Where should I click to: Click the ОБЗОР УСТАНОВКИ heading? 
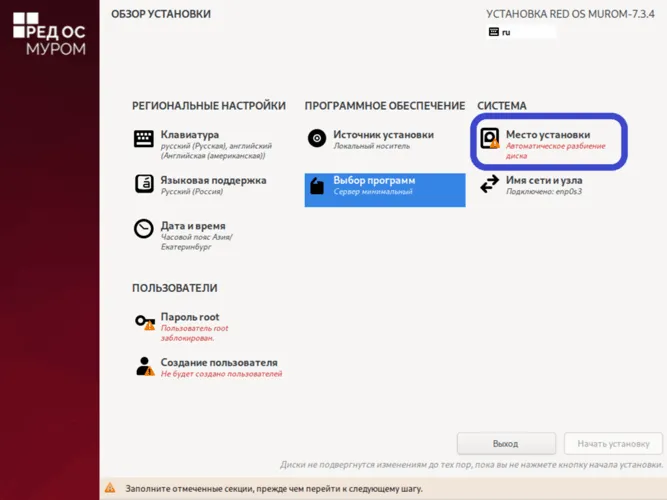pyautogui.click(x=161, y=14)
